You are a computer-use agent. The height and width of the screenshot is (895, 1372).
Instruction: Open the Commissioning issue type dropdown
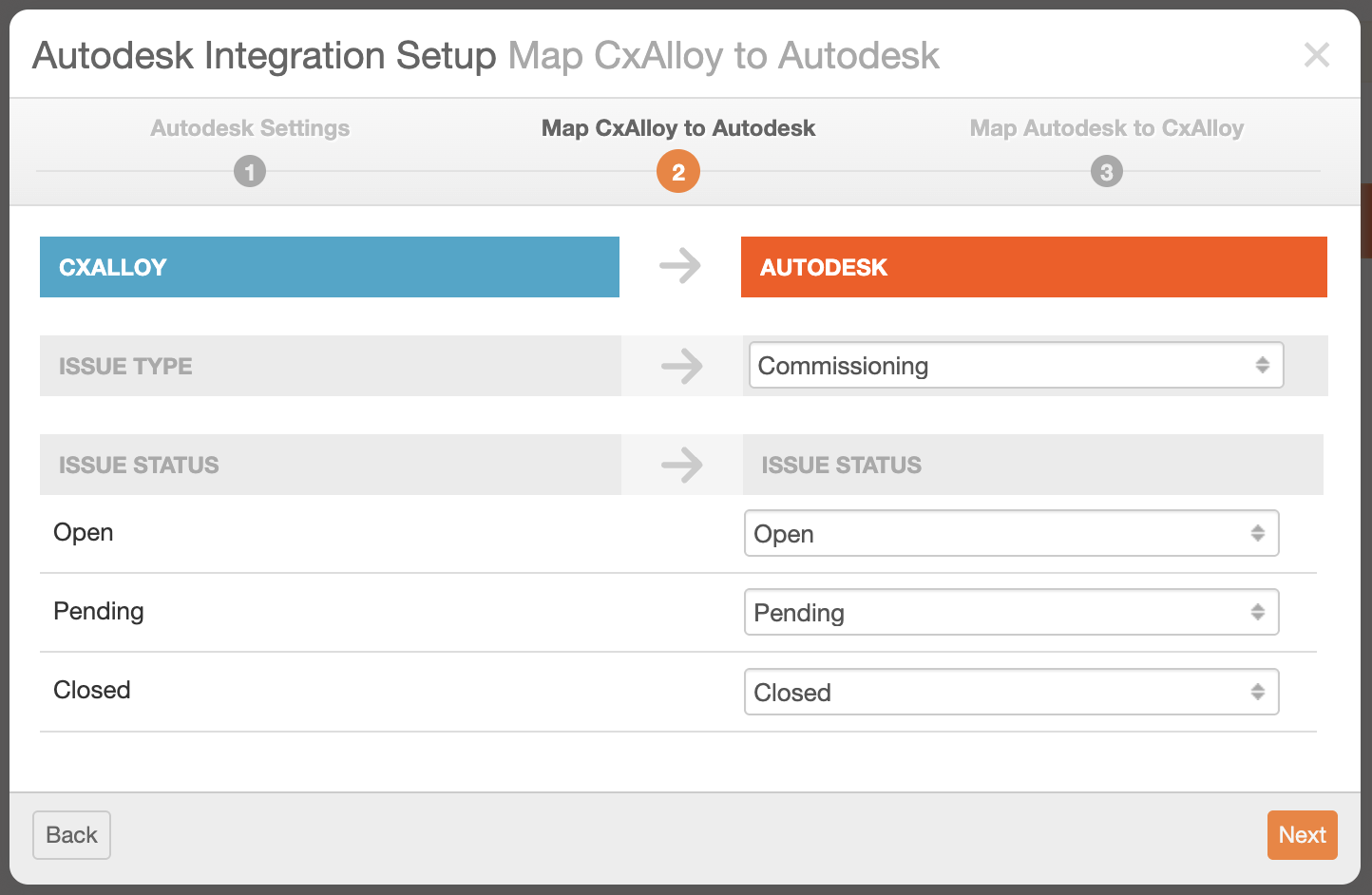pyautogui.click(x=1016, y=366)
